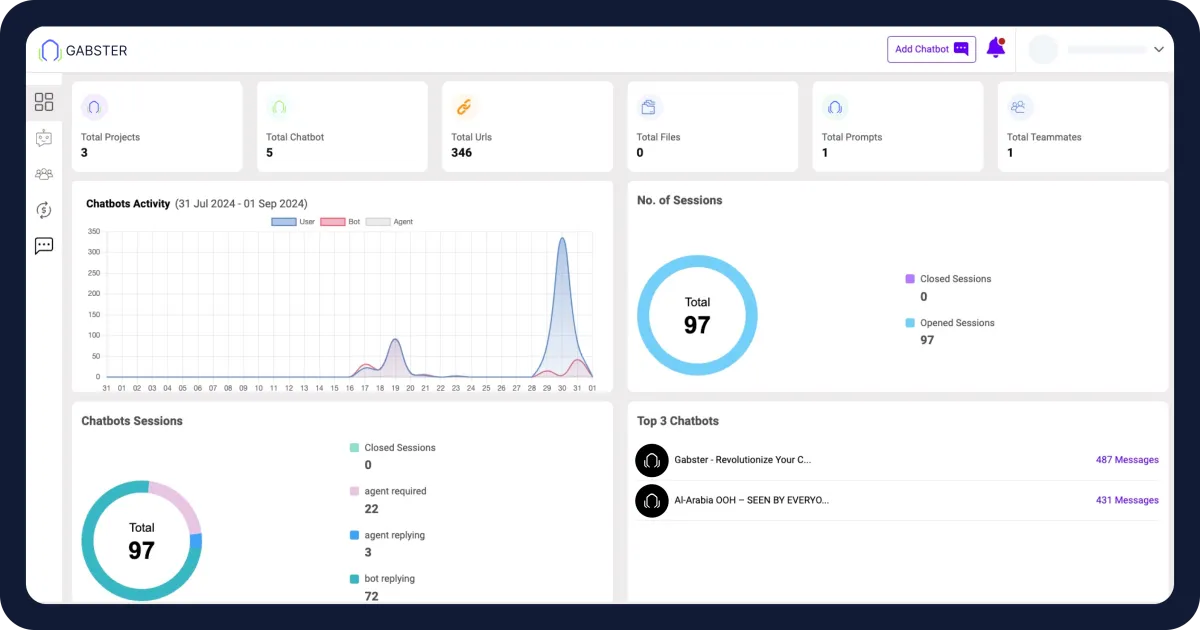Toggle the Bot dataset in chart legend

point(340,222)
